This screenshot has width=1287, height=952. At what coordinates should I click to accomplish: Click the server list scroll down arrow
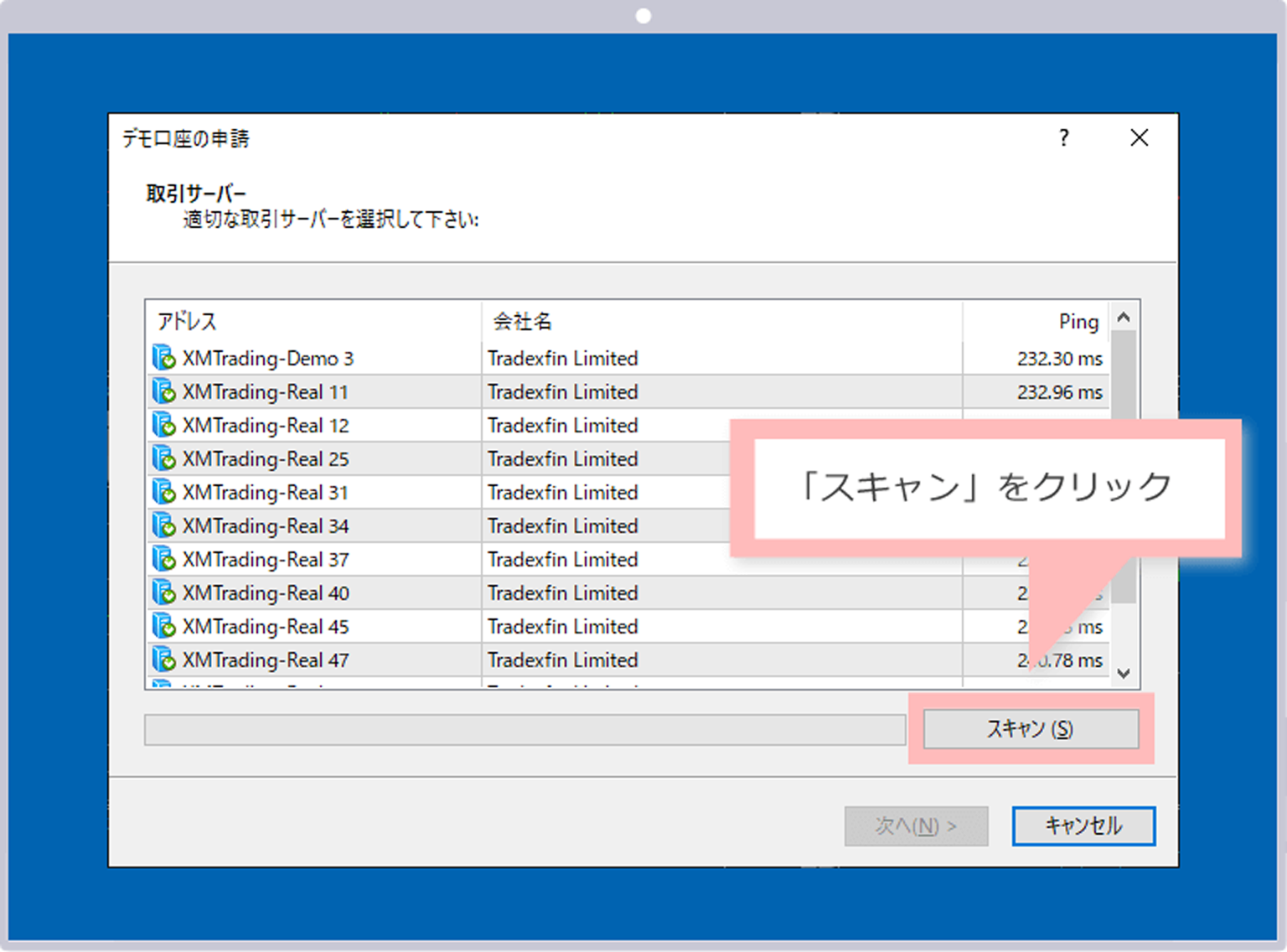tap(1124, 673)
